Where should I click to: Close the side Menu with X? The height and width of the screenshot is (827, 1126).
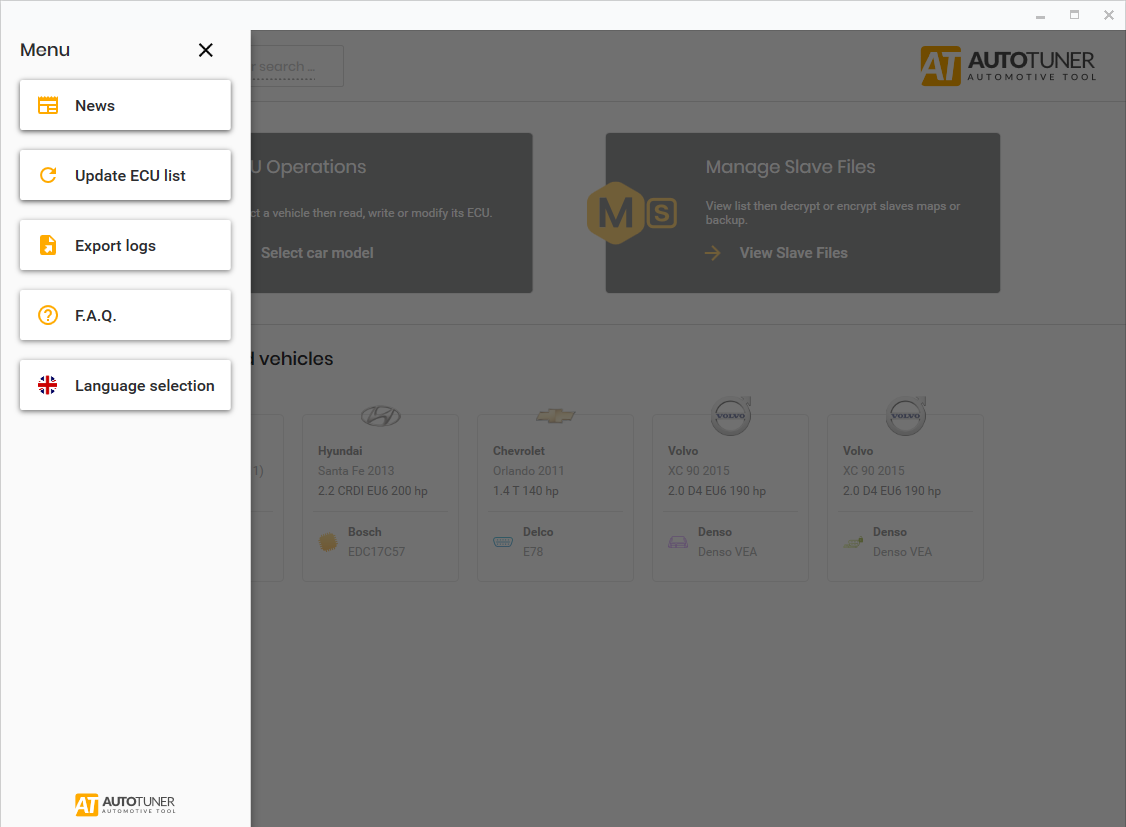(x=206, y=50)
